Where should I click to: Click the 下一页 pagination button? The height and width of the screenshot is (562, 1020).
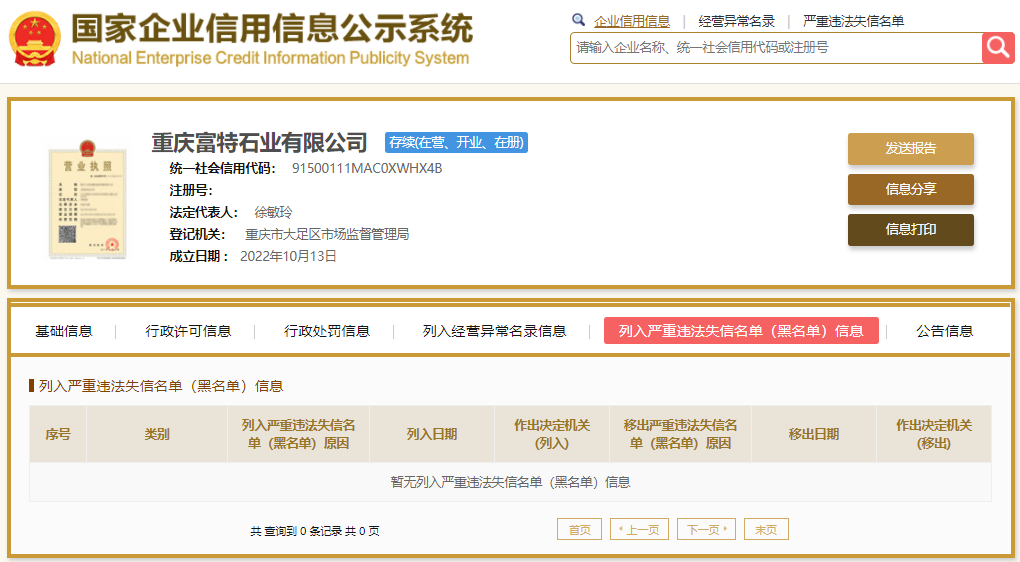(706, 529)
